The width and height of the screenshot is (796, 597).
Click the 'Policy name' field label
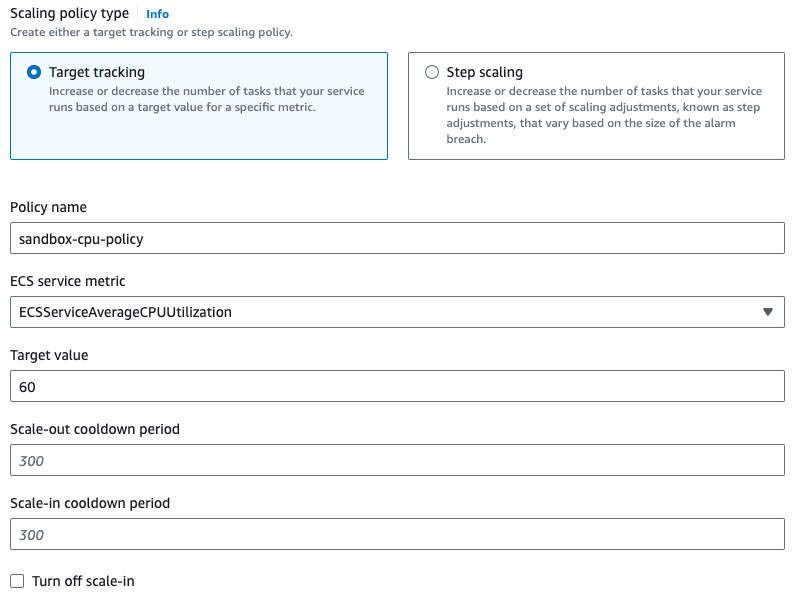coord(48,207)
